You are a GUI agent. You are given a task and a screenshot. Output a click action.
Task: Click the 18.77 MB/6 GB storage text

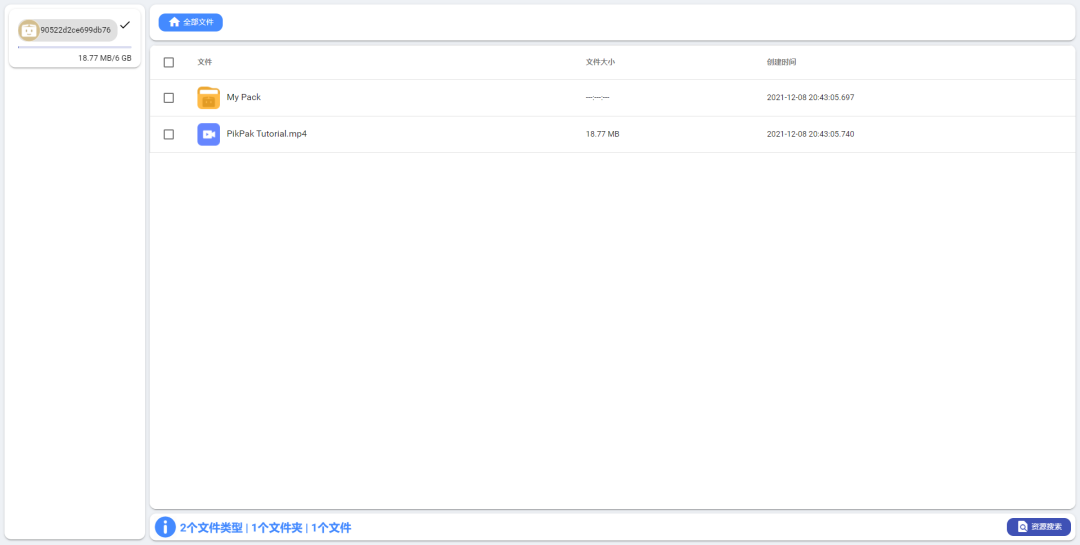[104, 58]
